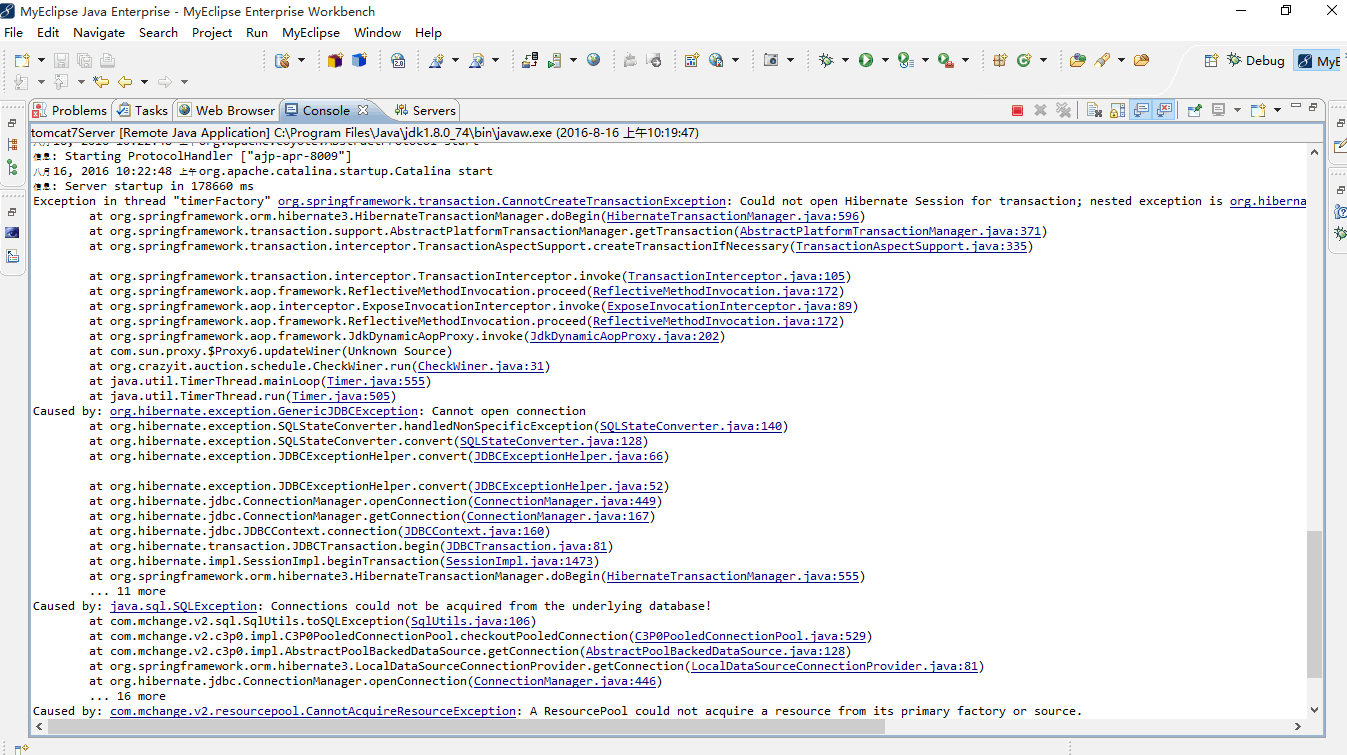
Task: Open the MyEclipse menu
Action: coord(311,32)
